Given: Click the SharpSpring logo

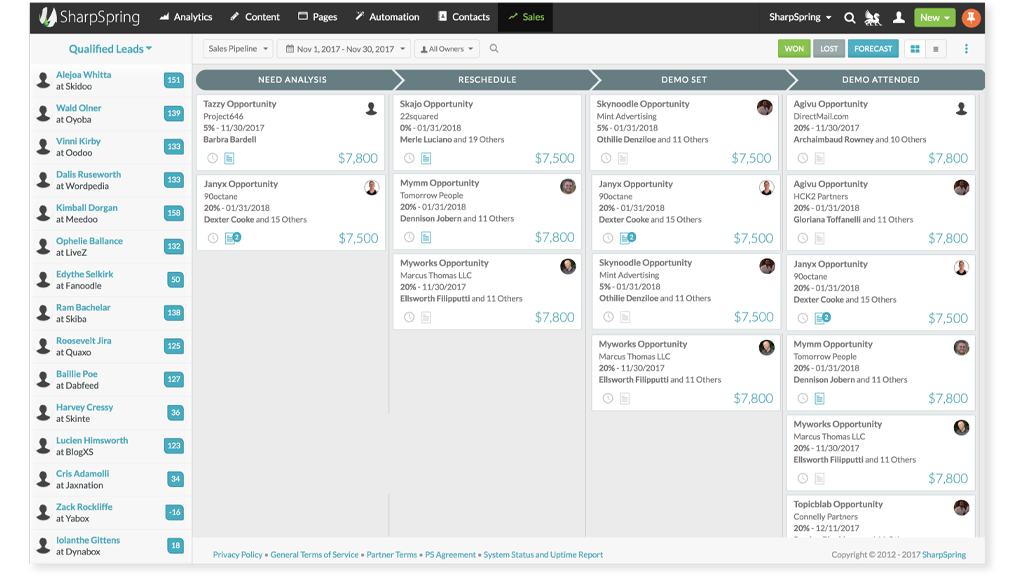Looking at the screenshot, I should point(89,17).
